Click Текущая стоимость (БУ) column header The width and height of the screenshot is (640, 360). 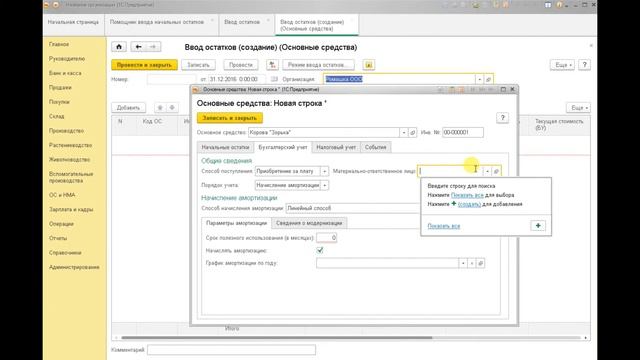(x=559, y=124)
